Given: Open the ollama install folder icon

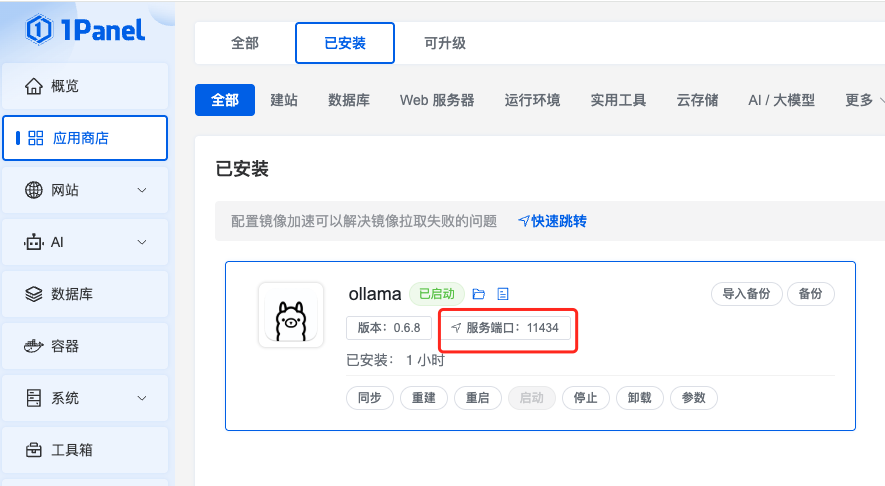Looking at the screenshot, I should pos(479,294).
